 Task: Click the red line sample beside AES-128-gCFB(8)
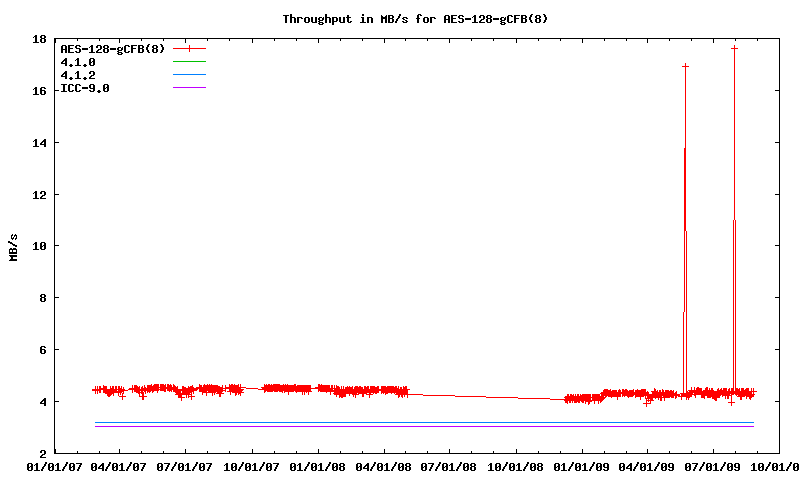click(x=189, y=48)
